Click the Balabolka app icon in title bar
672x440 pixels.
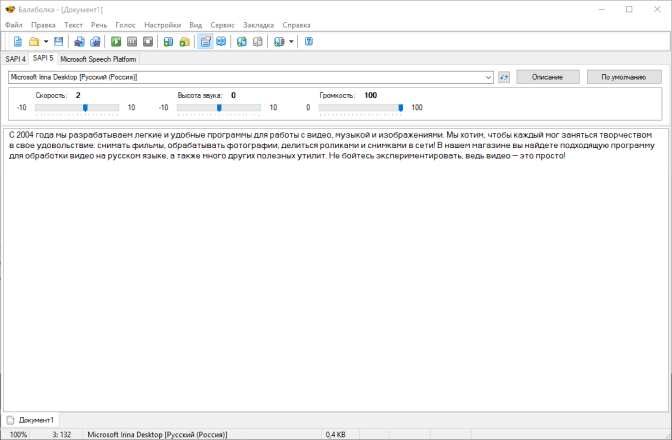10,9
